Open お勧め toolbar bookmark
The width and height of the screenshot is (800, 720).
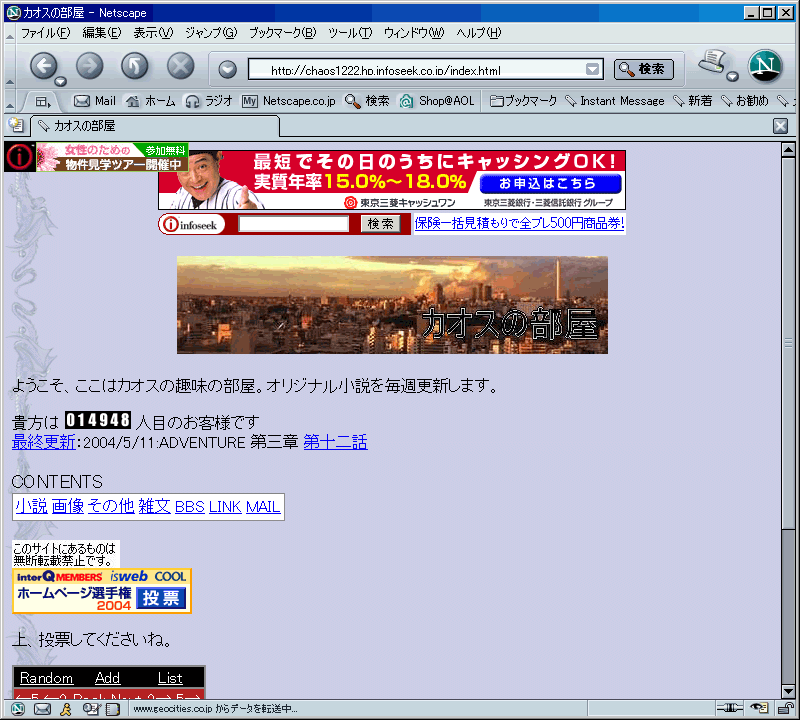(745, 101)
